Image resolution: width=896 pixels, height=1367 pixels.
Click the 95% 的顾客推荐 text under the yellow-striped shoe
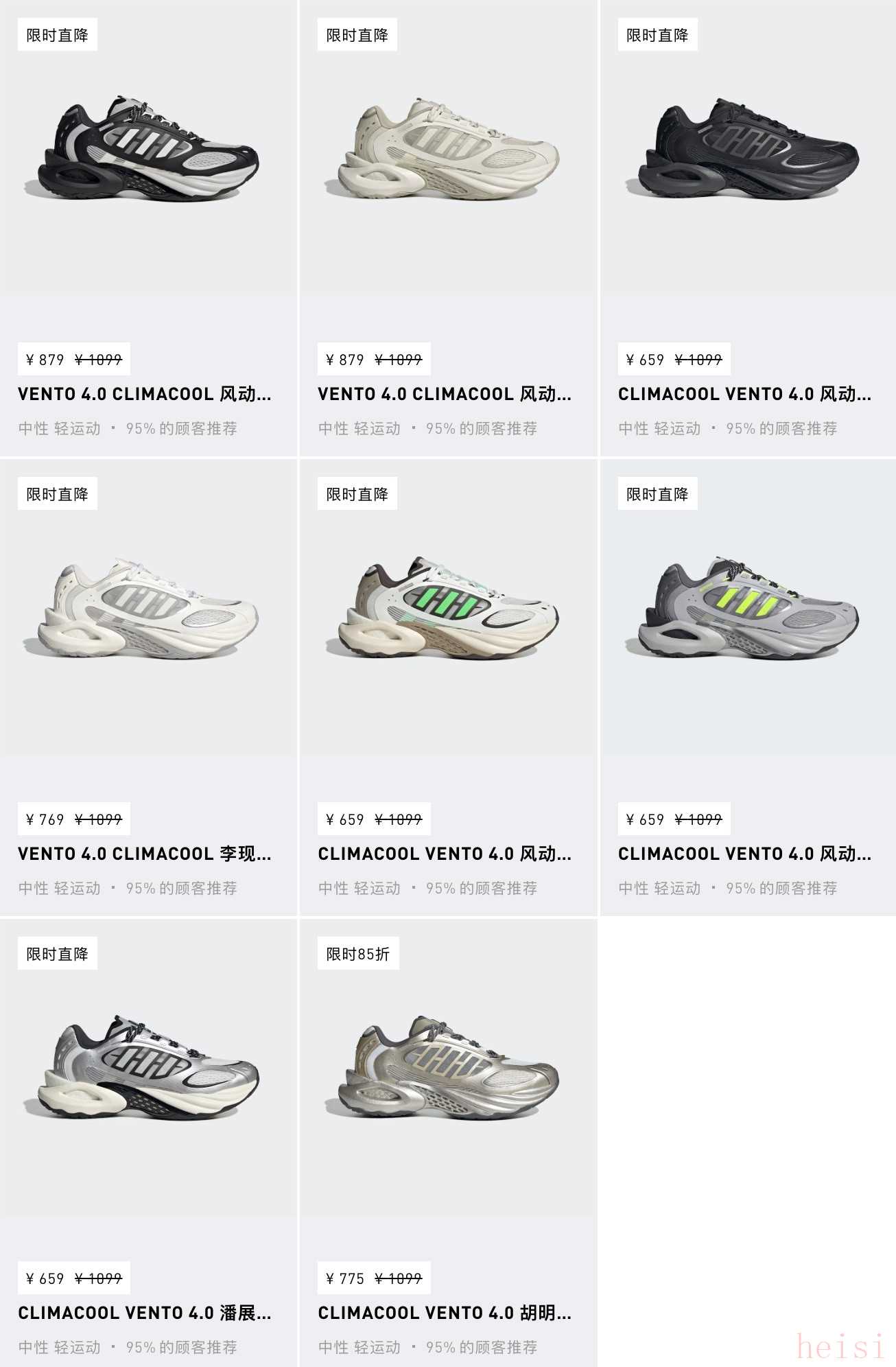(x=781, y=888)
